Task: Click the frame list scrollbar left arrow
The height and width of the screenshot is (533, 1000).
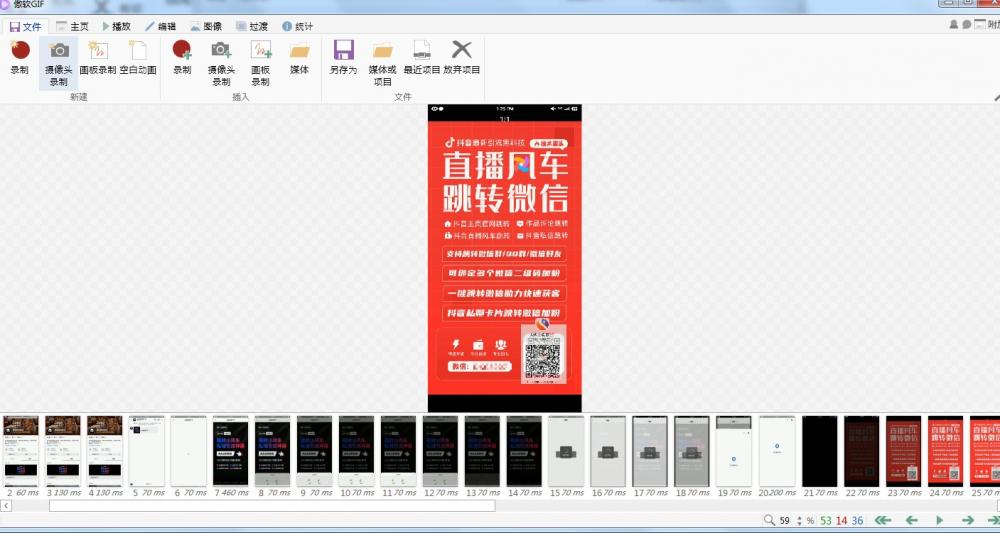Action: tap(6, 506)
